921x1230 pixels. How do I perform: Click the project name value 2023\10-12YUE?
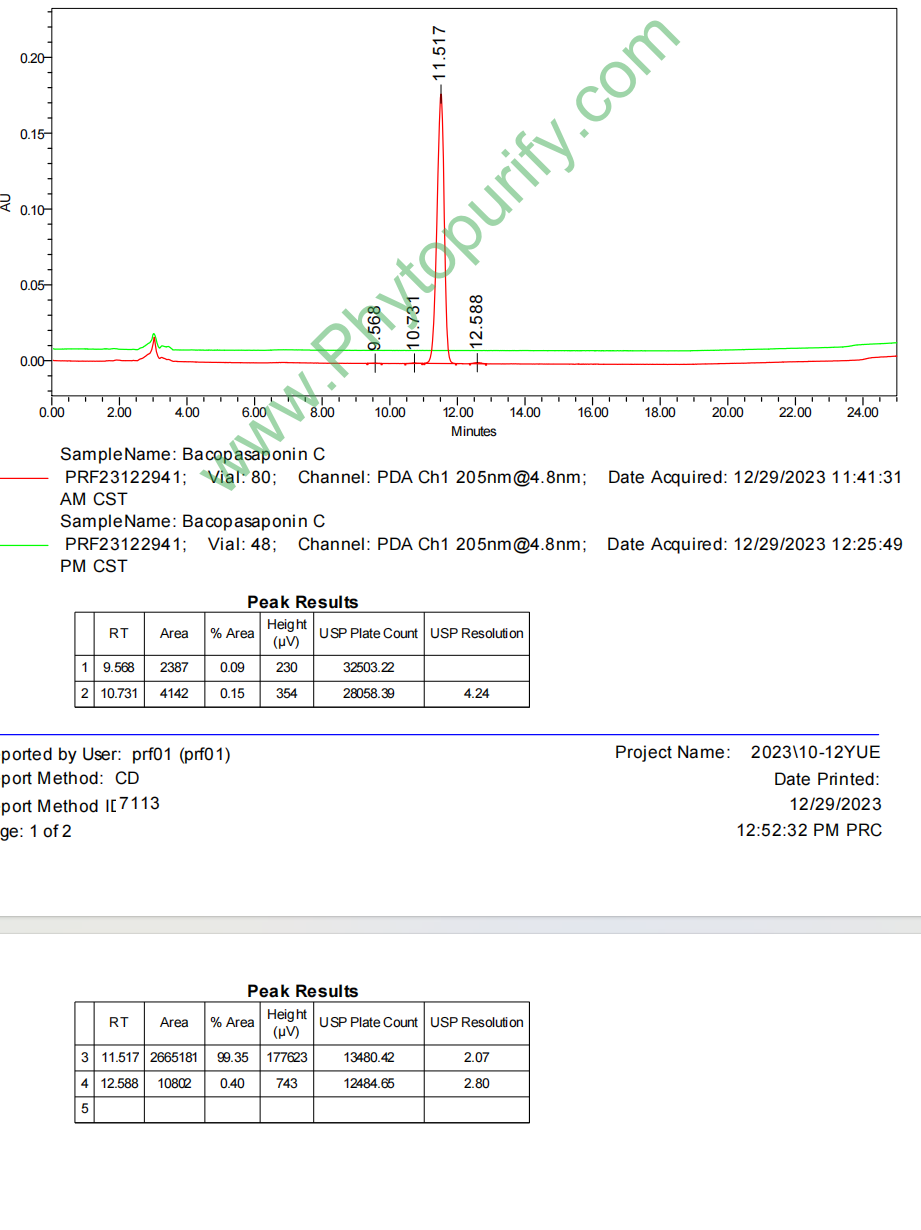816,753
